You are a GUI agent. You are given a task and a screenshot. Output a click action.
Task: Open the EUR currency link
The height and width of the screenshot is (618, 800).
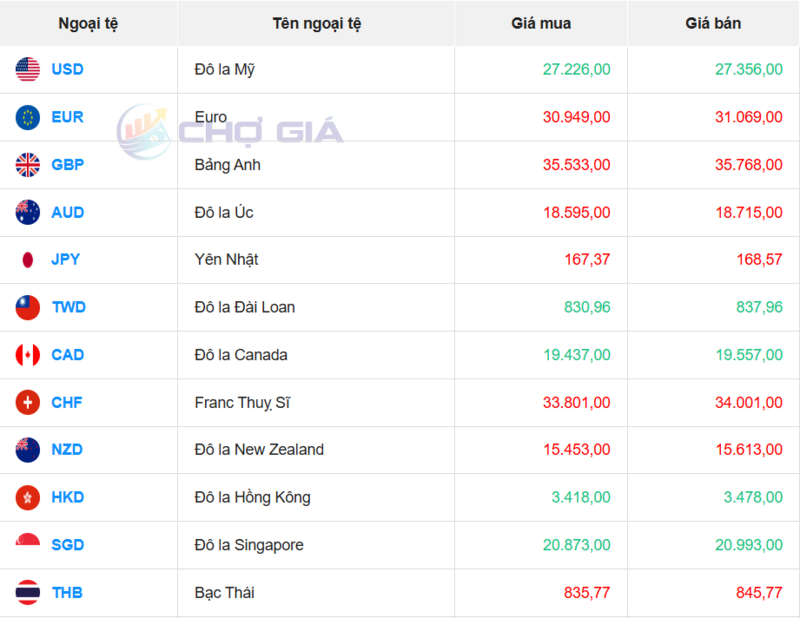click(67, 117)
